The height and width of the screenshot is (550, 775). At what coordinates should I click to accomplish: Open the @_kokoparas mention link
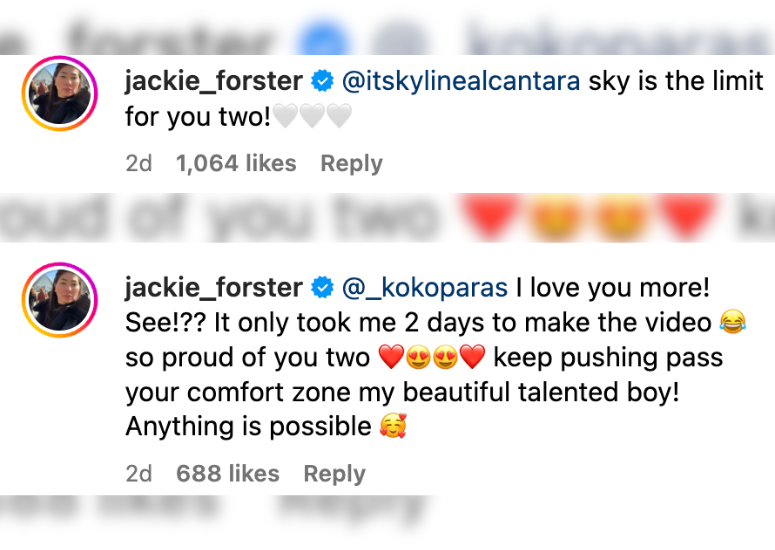click(x=426, y=289)
